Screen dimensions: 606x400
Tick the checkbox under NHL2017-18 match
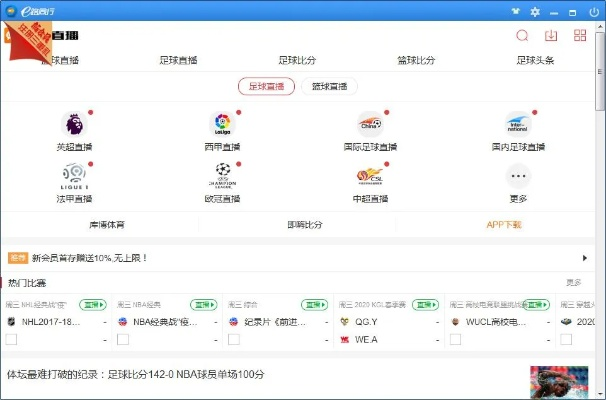pos(12,340)
